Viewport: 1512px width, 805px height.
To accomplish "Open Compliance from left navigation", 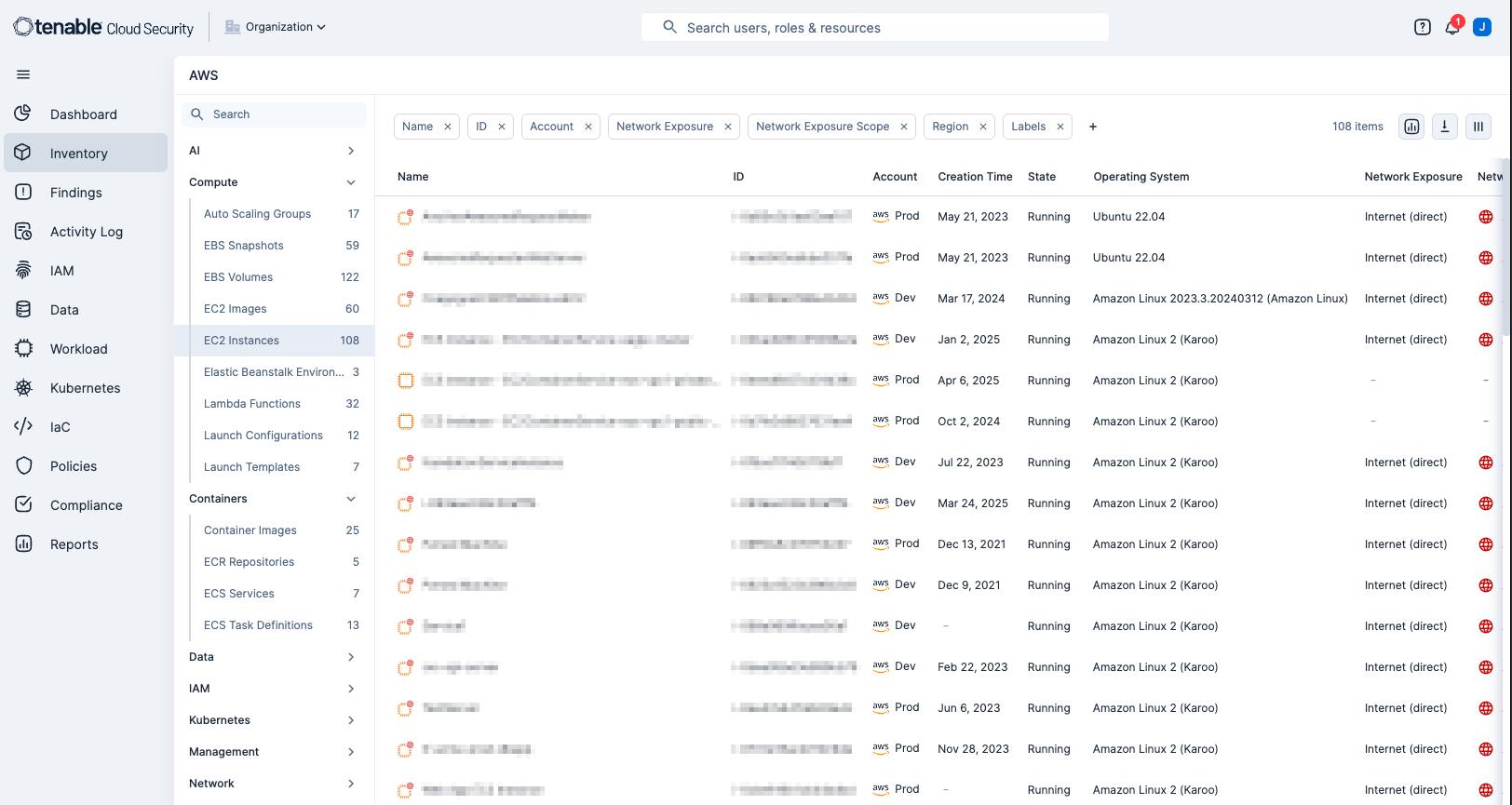I will coord(86,505).
